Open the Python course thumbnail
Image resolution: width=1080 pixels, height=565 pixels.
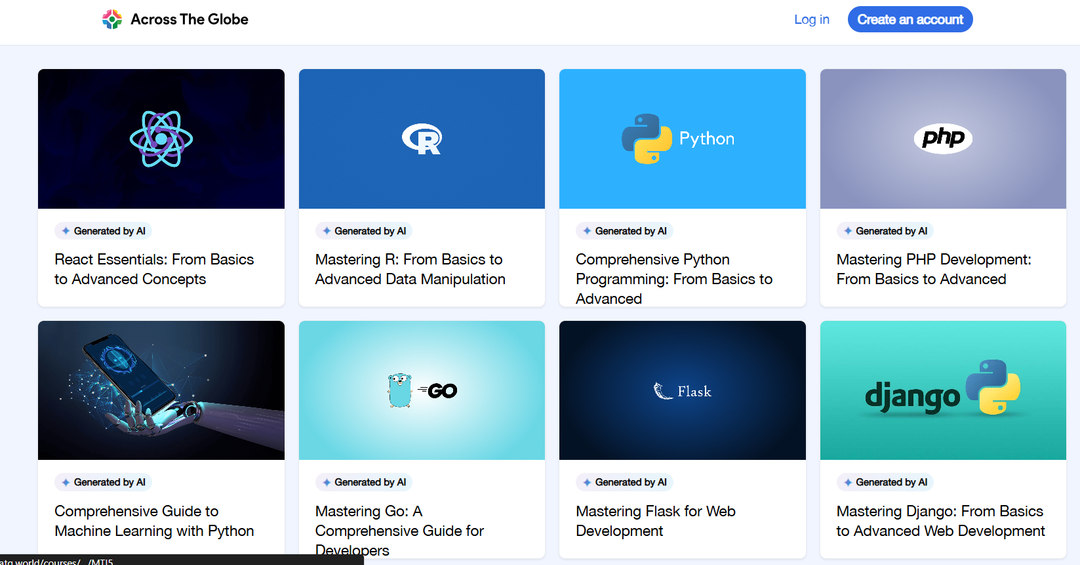coord(683,138)
